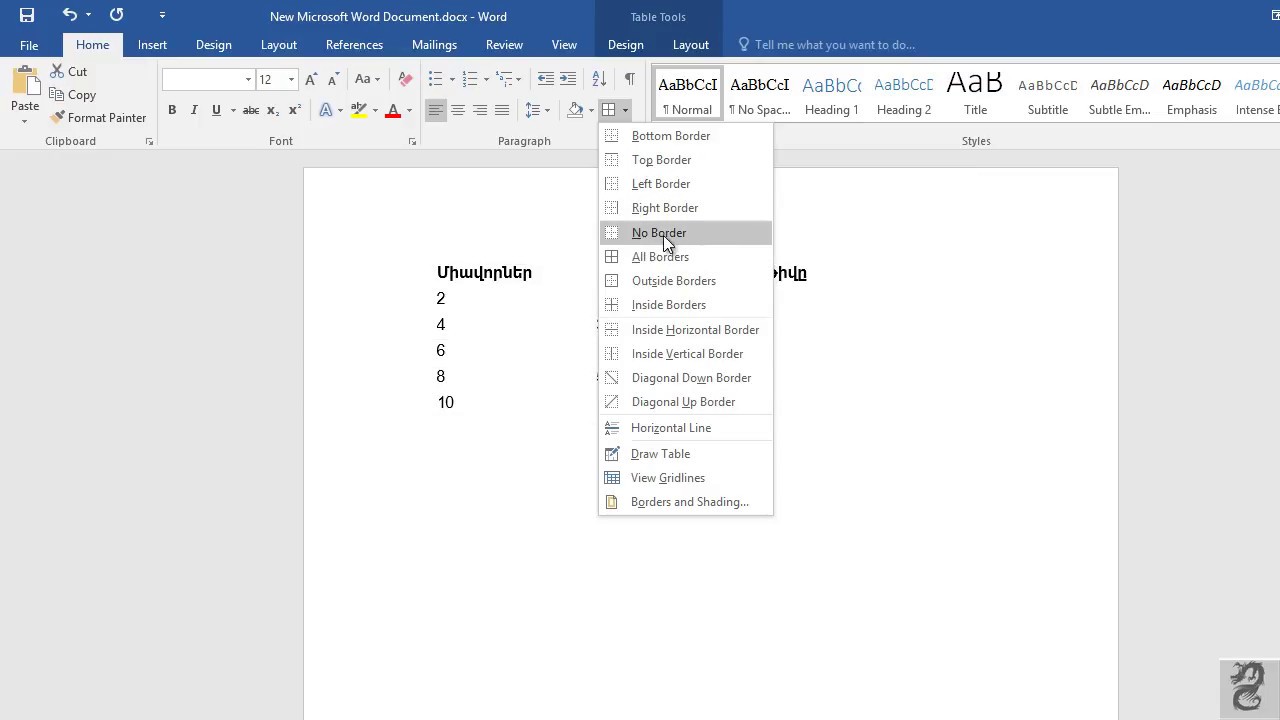Align text right
Viewport: 1280px width, 720px height.
click(480, 110)
